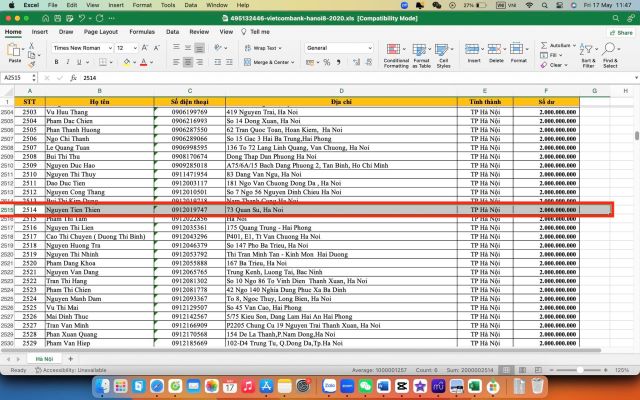Toggle Bold formatting
This screenshot has height=400, width=640.
pos(58,62)
